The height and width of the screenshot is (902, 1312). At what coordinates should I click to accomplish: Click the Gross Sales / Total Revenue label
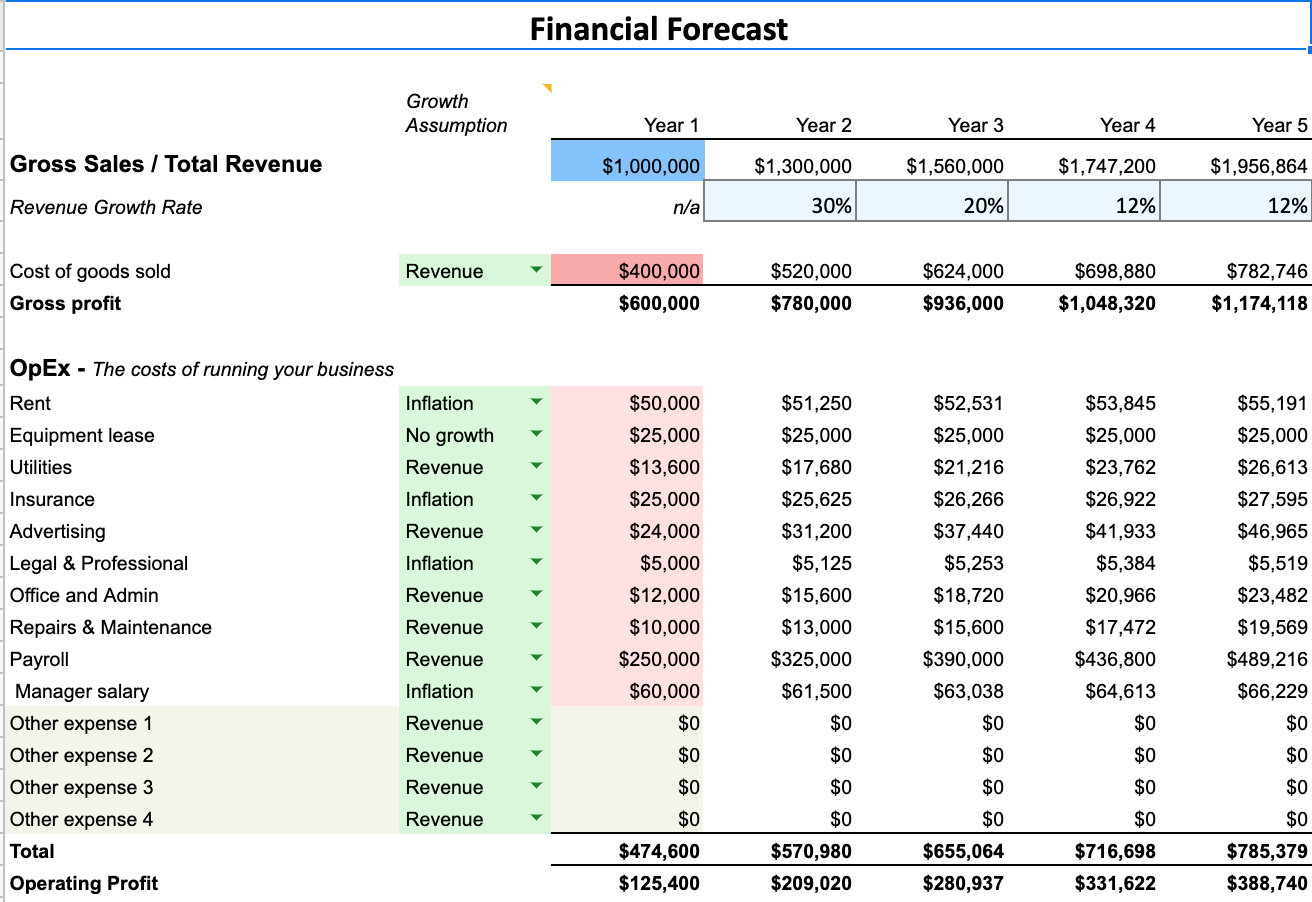click(166, 164)
